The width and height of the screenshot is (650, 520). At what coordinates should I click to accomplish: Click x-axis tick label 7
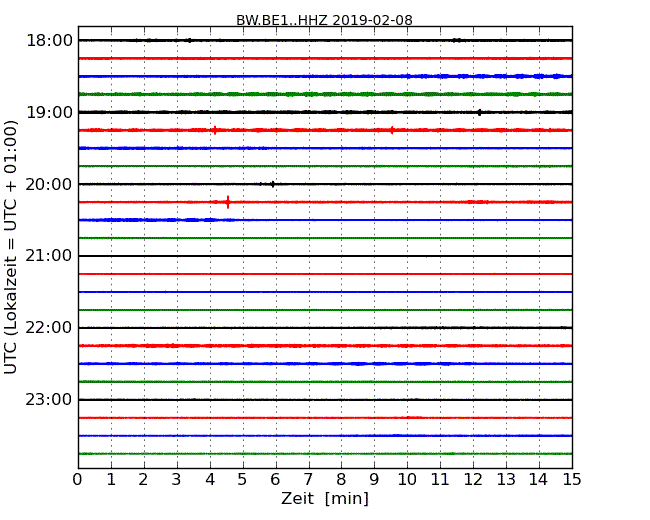coord(308,479)
